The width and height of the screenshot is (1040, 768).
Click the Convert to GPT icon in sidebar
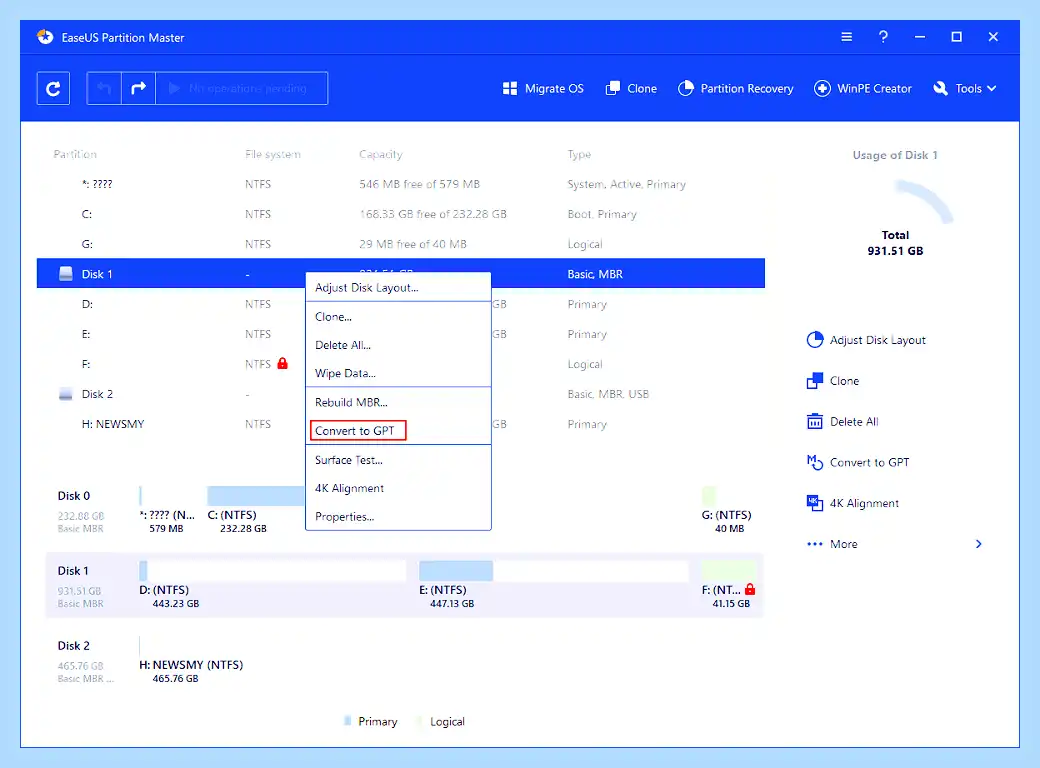click(814, 462)
